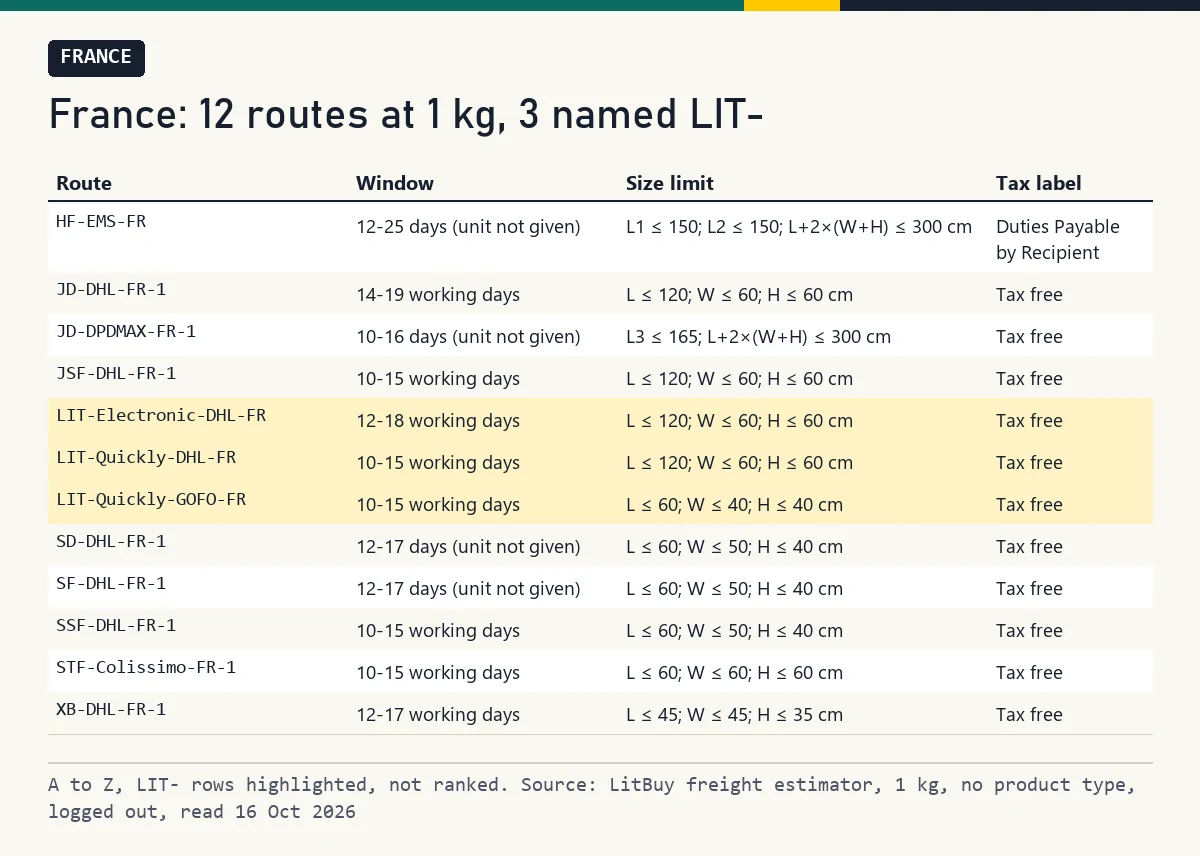Click the source footnote text
The image size is (1200, 856).
(592, 798)
